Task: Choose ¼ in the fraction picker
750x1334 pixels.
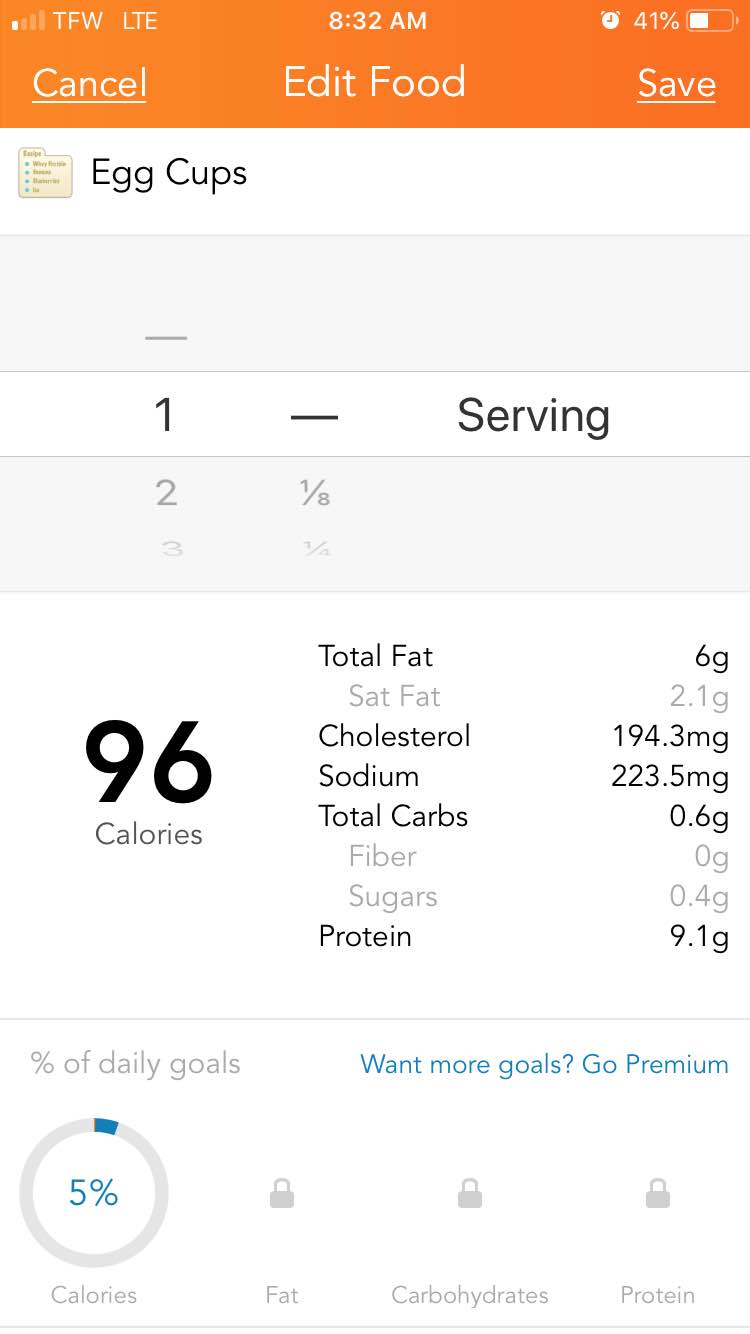Action: coord(317,548)
